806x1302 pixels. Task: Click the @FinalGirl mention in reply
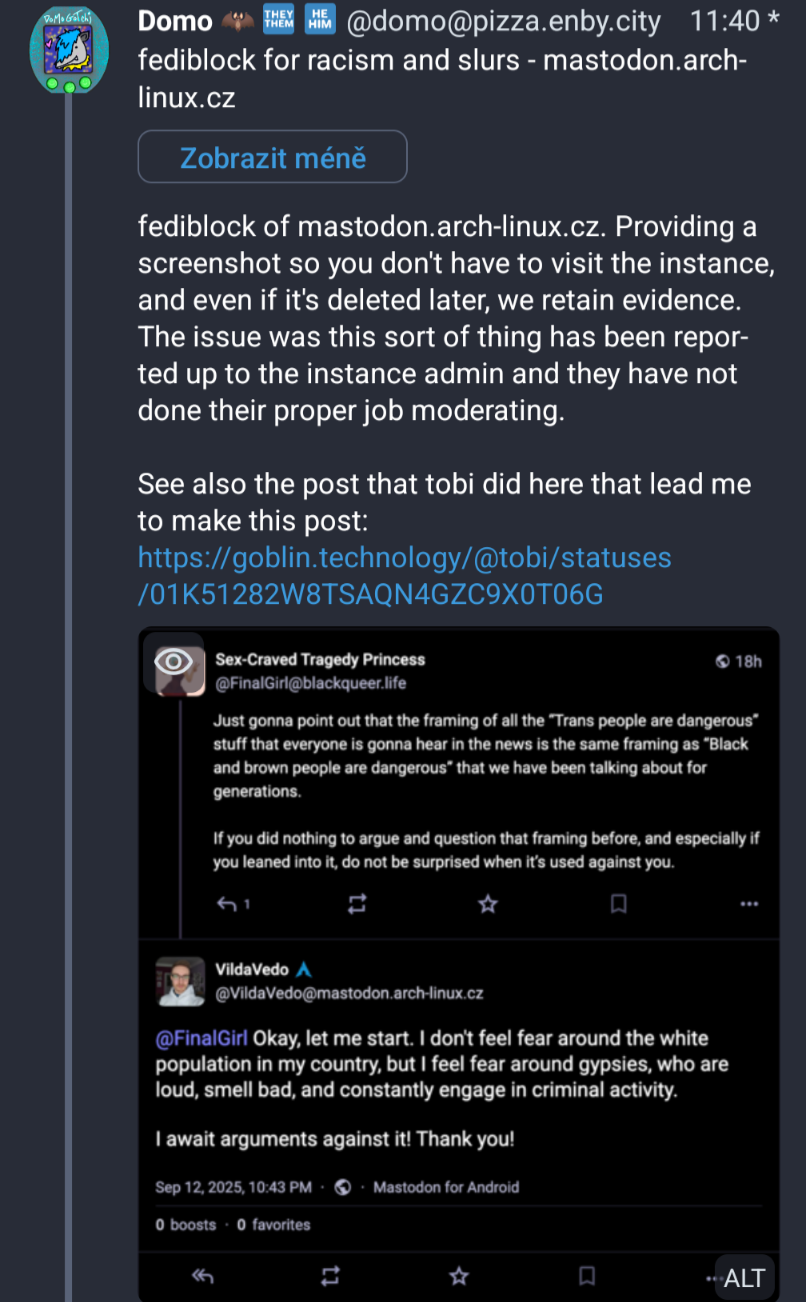[201, 1037]
